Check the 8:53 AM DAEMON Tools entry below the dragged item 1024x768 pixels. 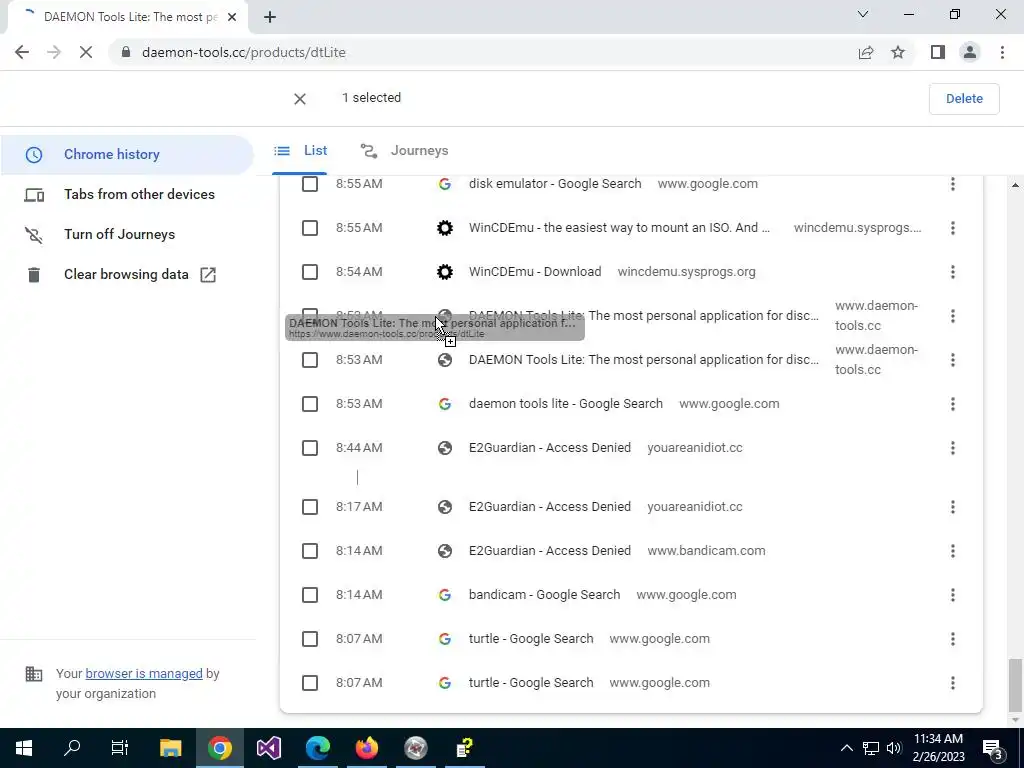[x=310, y=360]
